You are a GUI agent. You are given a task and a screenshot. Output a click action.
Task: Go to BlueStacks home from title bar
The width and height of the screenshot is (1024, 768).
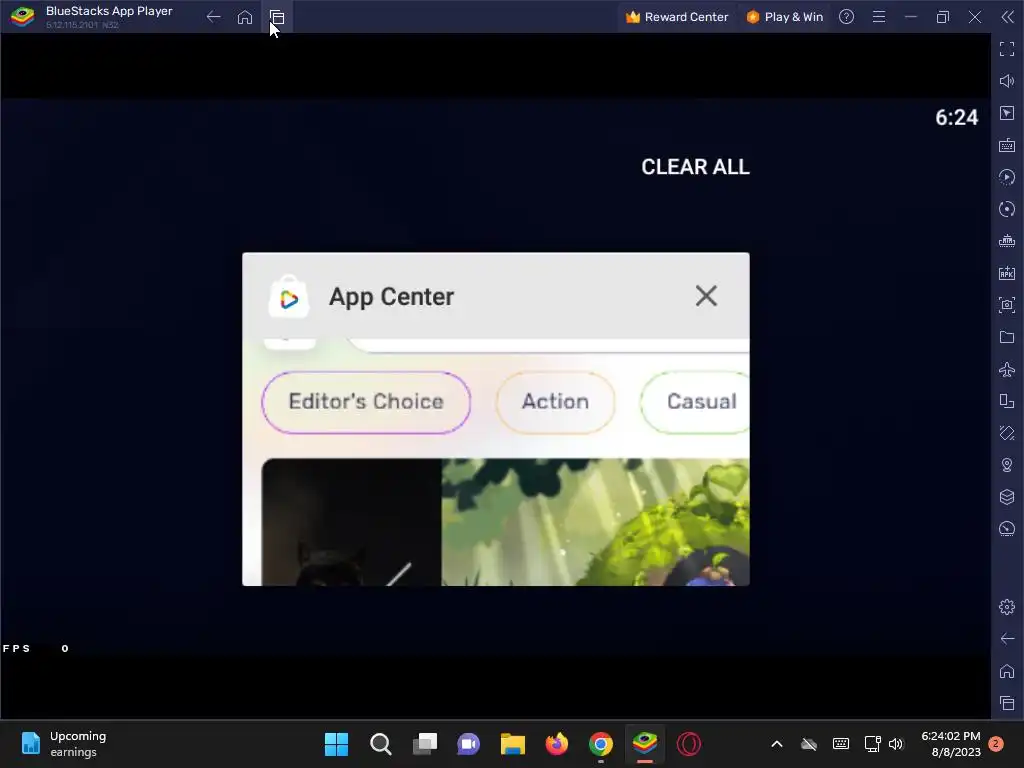[245, 17]
